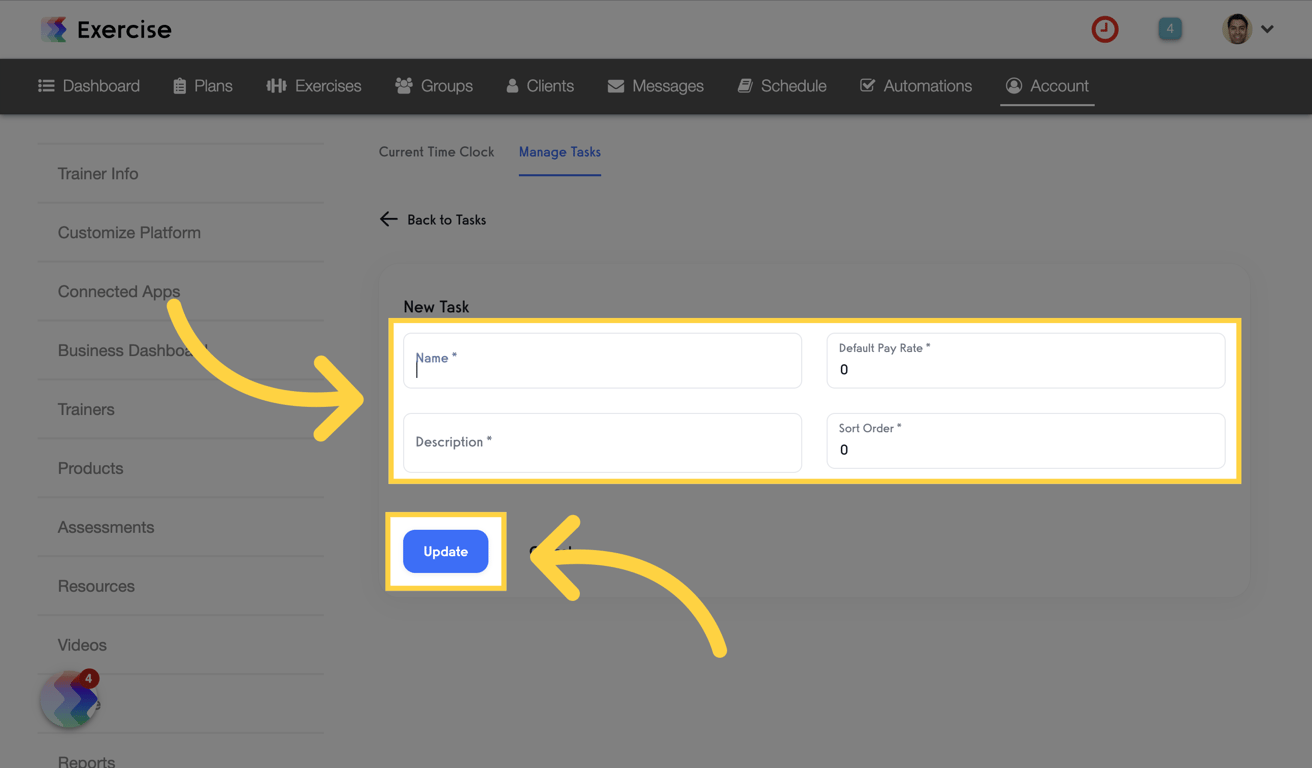Image resolution: width=1312 pixels, height=768 pixels.
Task: Click the Name input field
Action: [602, 358]
